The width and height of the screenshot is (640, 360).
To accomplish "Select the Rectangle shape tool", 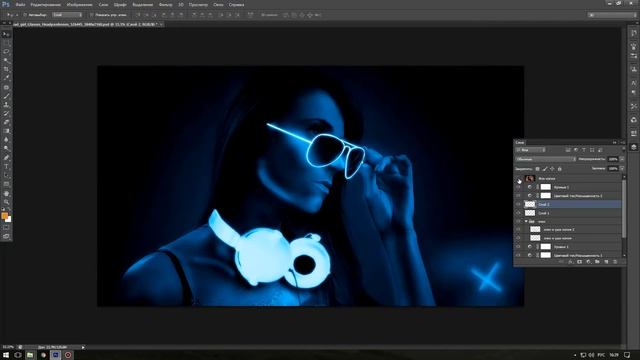I will coord(6,184).
